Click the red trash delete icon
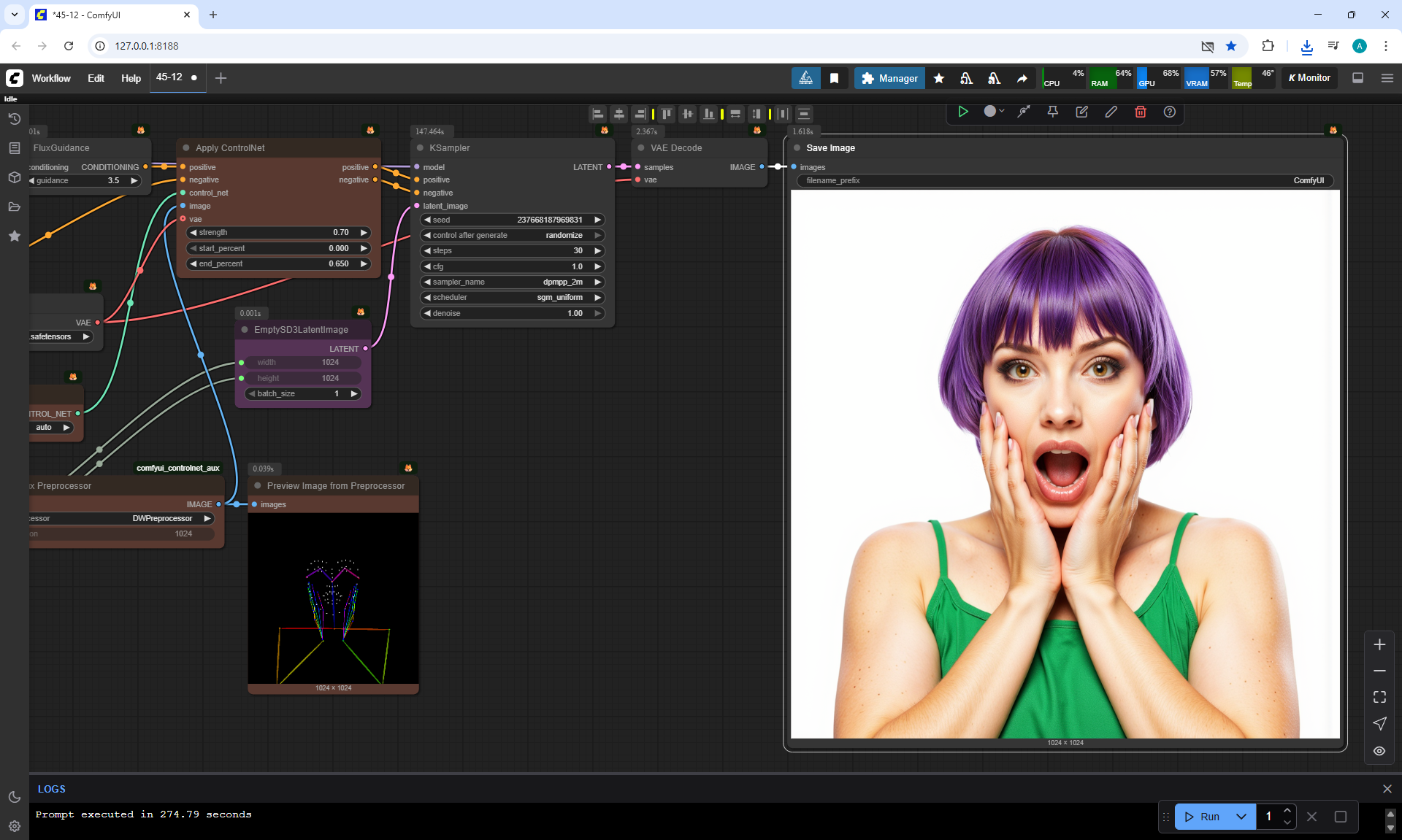This screenshot has height=840, width=1402. (x=1140, y=112)
